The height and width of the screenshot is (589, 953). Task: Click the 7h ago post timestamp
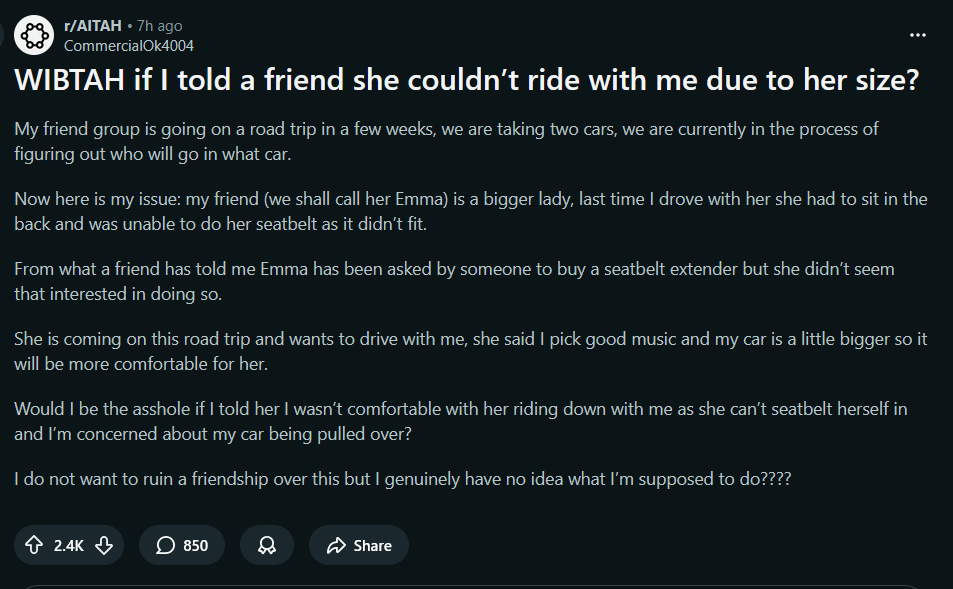[x=159, y=26]
